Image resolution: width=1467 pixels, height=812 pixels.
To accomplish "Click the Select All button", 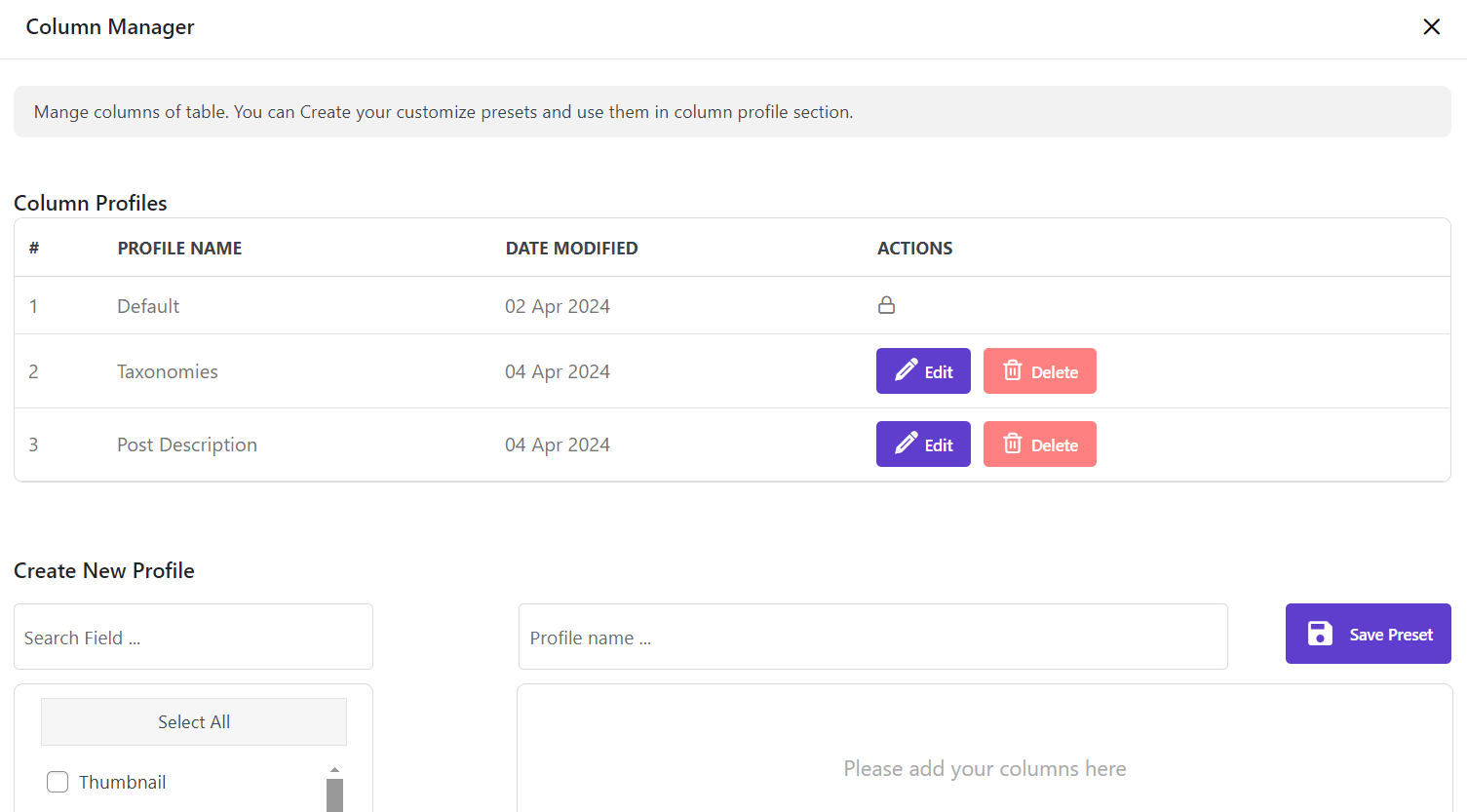I will coord(194,722).
